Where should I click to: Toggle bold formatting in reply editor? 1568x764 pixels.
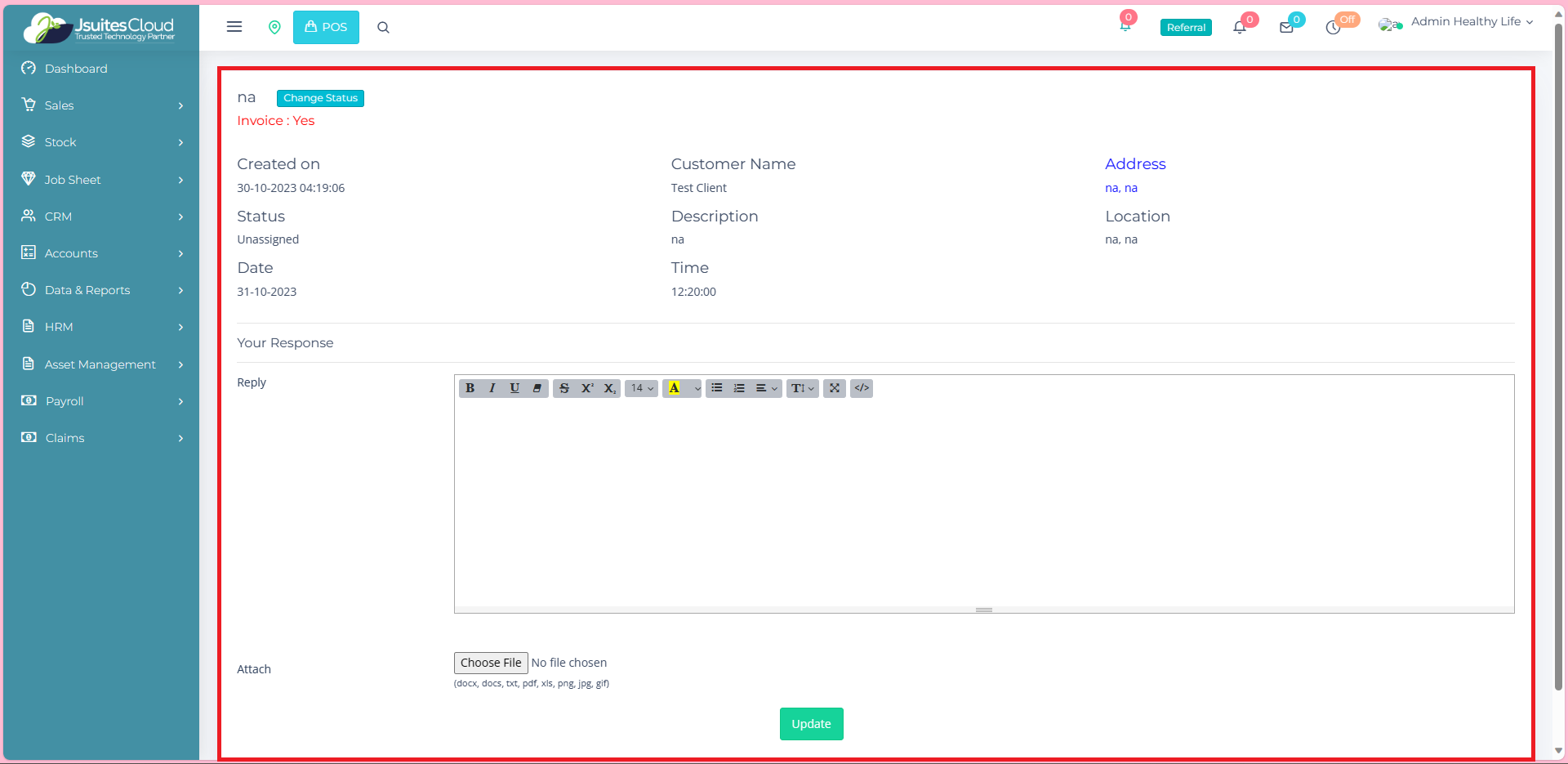[470, 388]
